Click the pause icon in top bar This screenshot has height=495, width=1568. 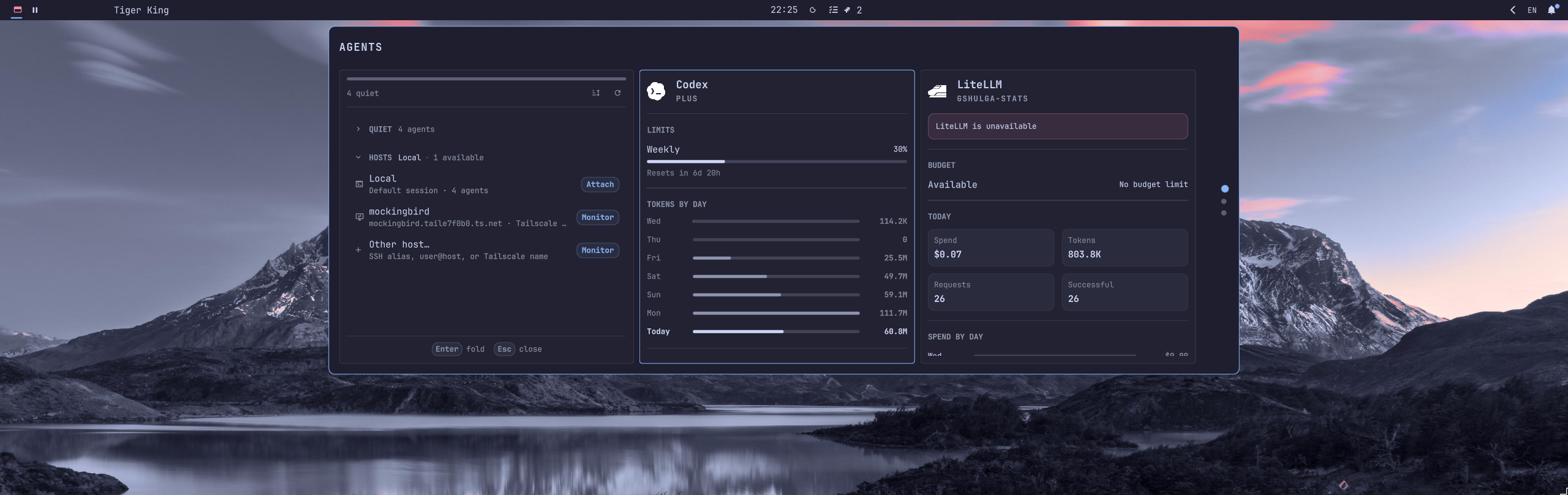coord(35,10)
